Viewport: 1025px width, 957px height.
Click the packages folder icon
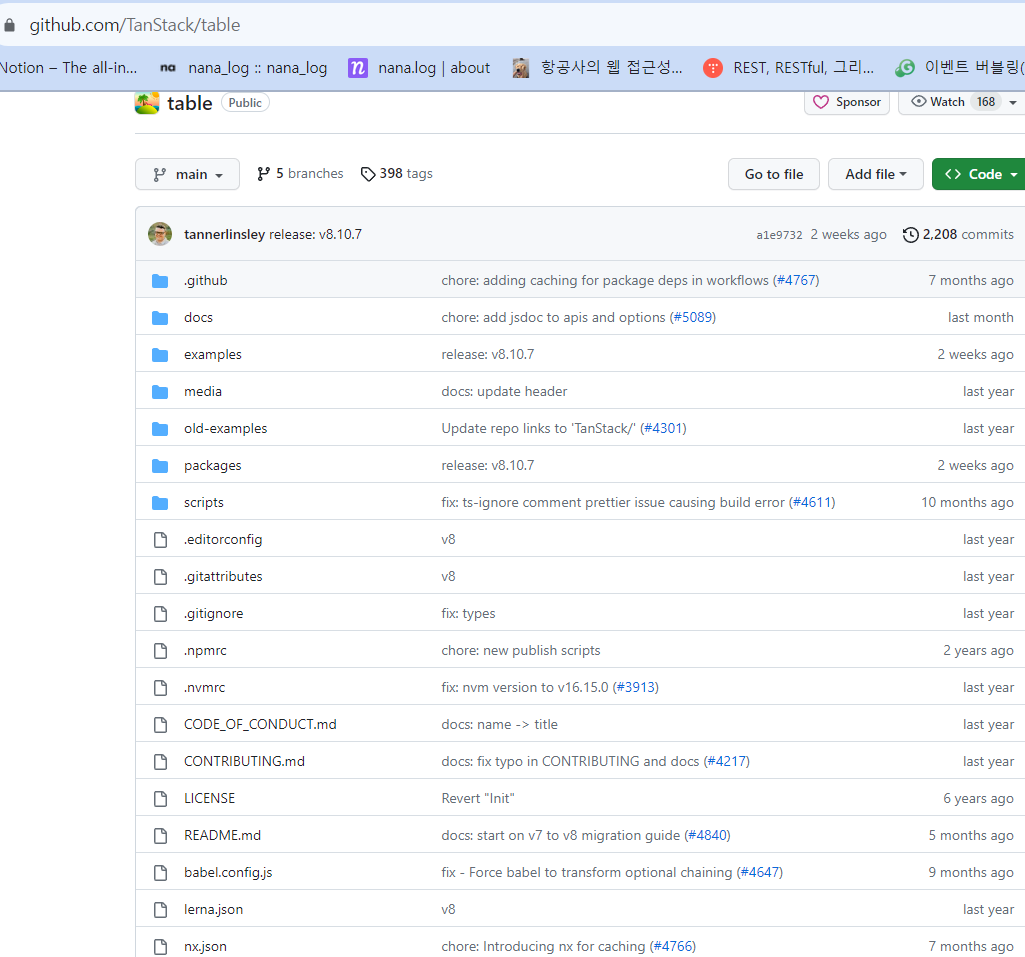click(x=160, y=466)
